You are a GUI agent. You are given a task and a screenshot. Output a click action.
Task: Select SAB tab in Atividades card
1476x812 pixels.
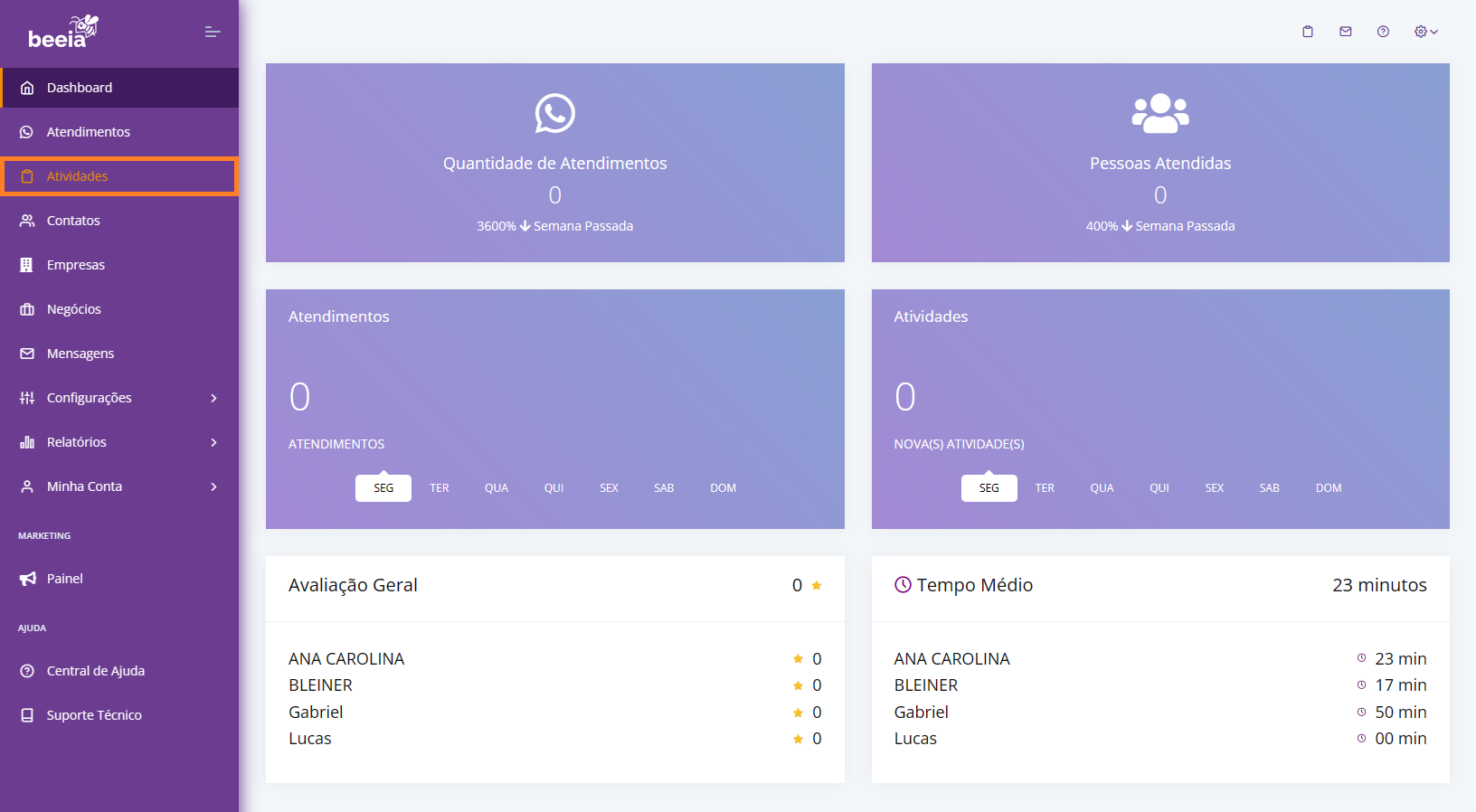1270,488
